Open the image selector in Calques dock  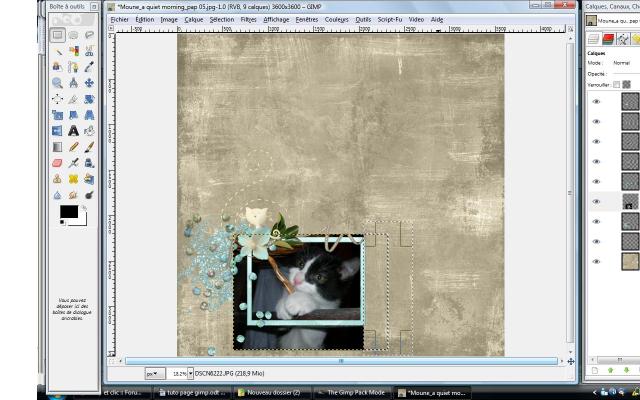[x=612, y=20]
